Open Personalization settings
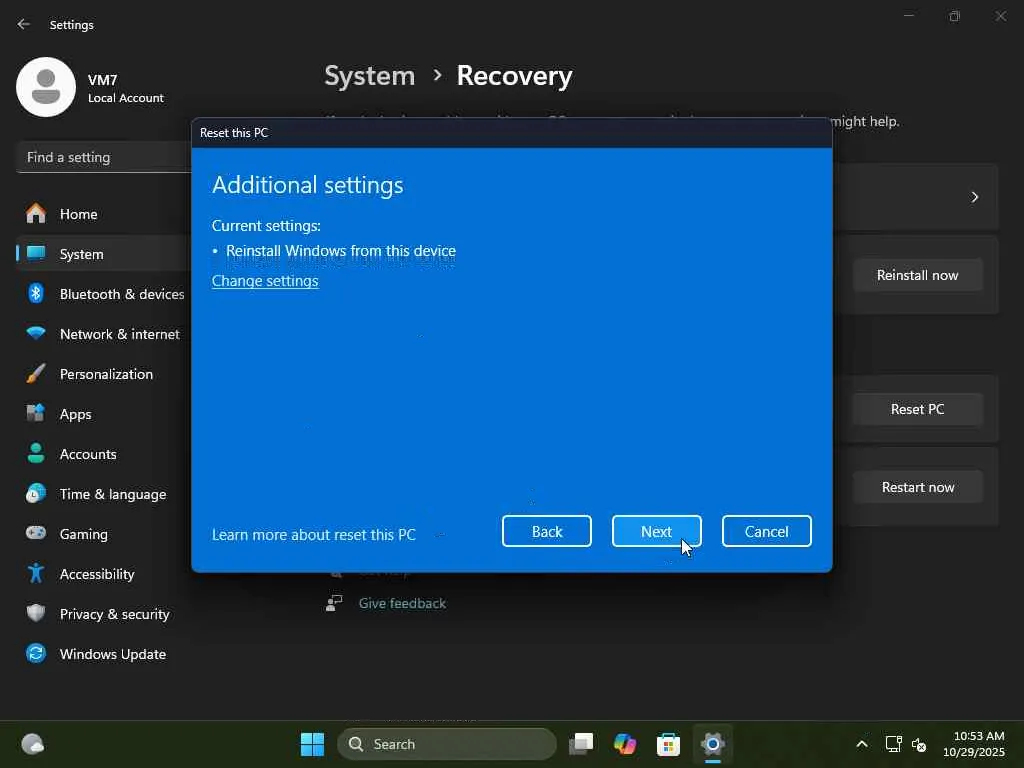 point(104,374)
